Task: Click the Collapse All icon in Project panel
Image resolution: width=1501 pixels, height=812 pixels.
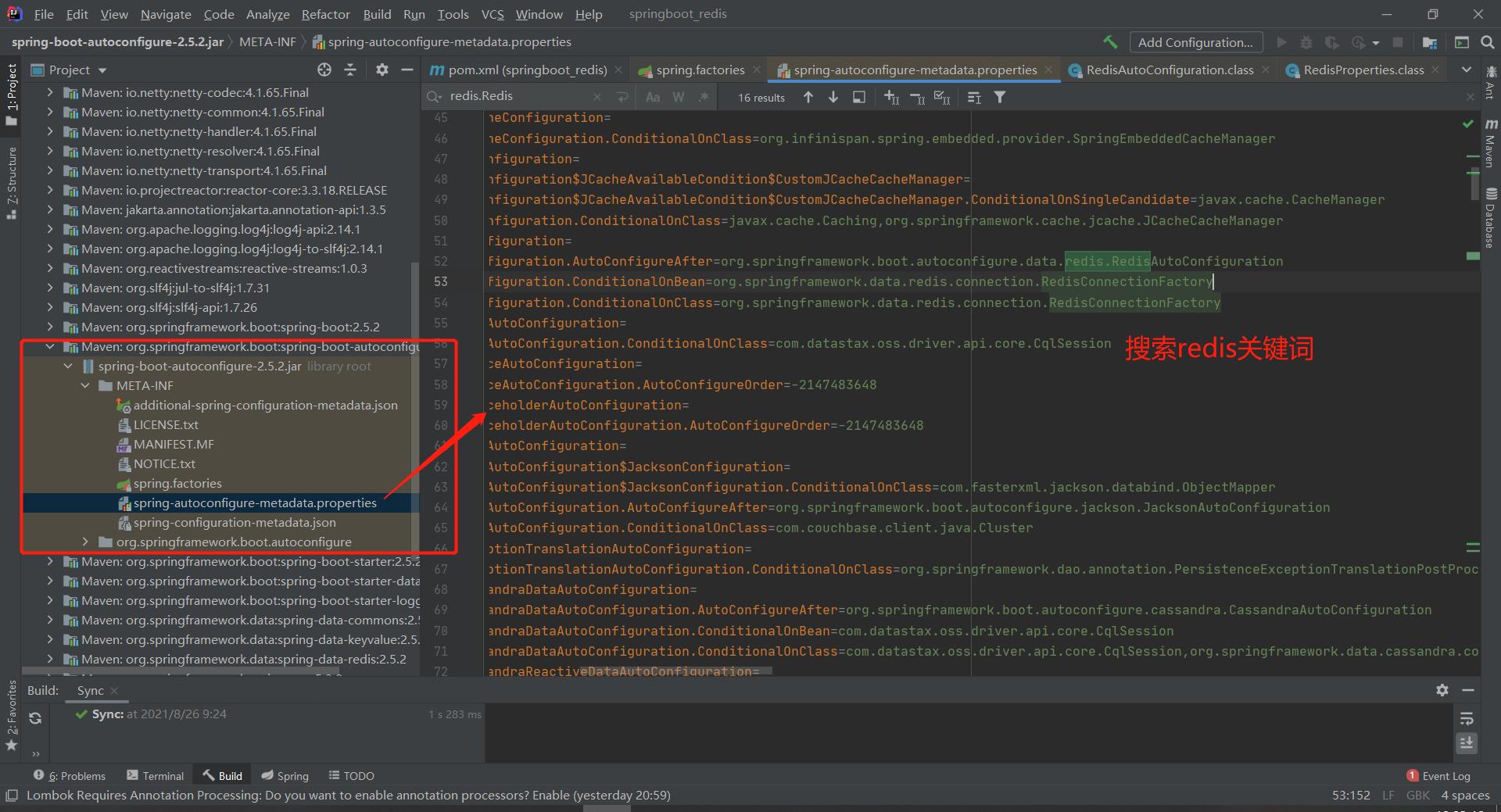Action: pyautogui.click(x=350, y=70)
